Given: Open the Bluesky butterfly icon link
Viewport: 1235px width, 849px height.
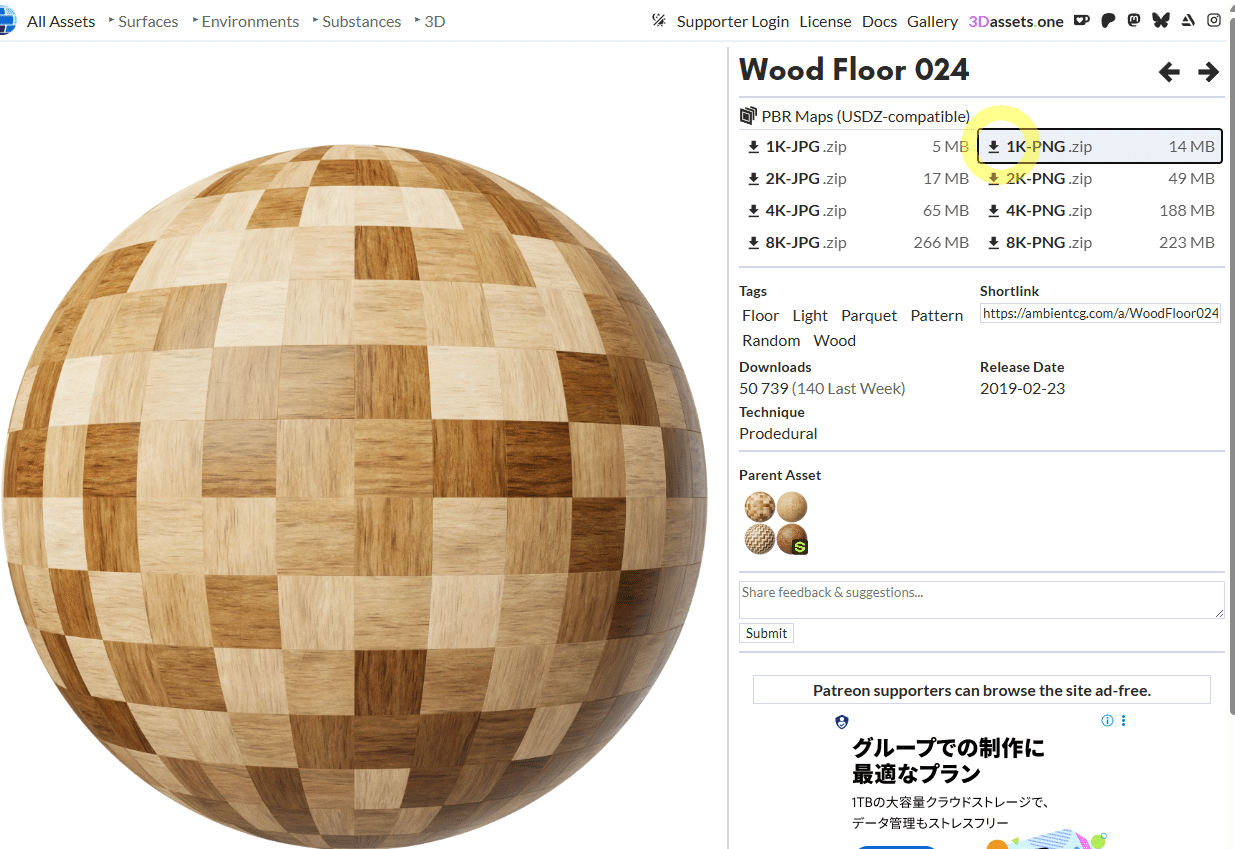Looking at the screenshot, I should tap(1160, 21).
